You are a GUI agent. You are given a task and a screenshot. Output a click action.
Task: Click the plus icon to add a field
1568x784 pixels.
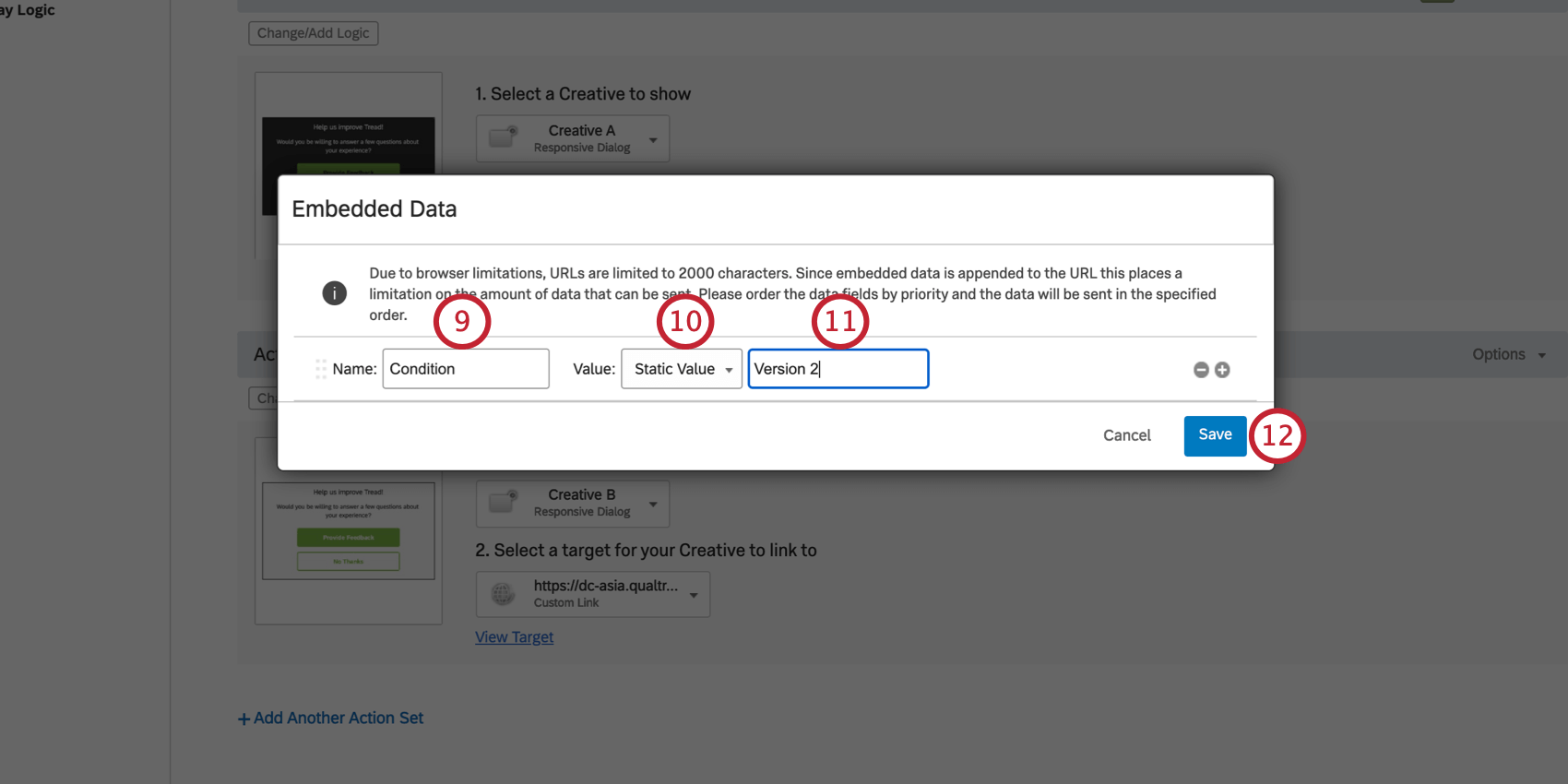(x=1222, y=370)
